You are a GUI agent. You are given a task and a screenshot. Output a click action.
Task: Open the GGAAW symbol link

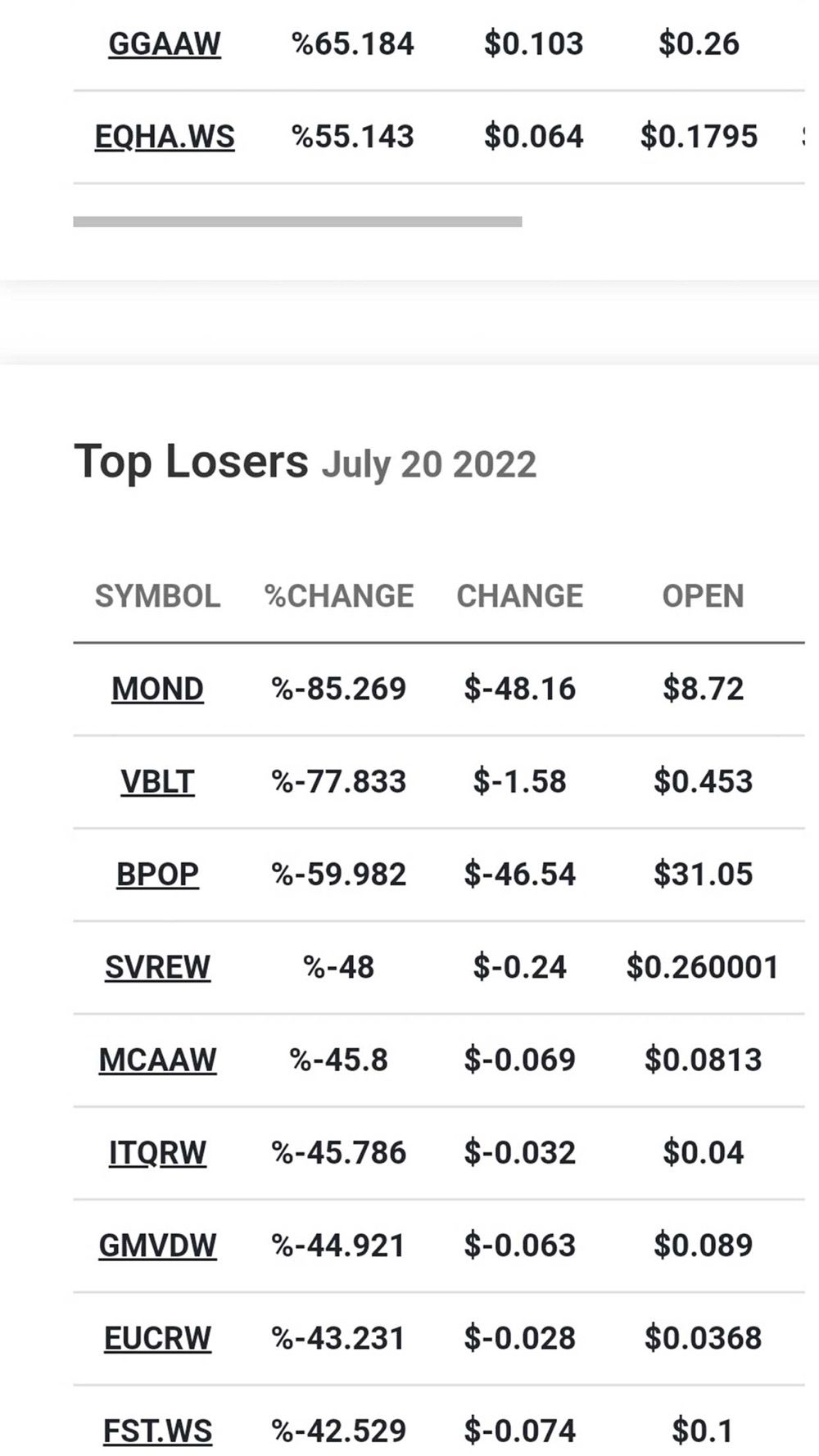click(164, 44)
